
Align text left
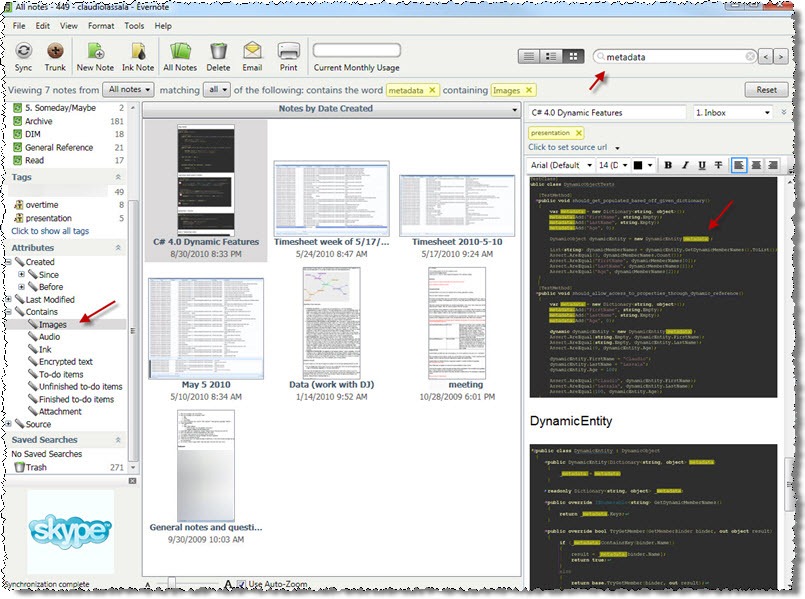point(739,165)
